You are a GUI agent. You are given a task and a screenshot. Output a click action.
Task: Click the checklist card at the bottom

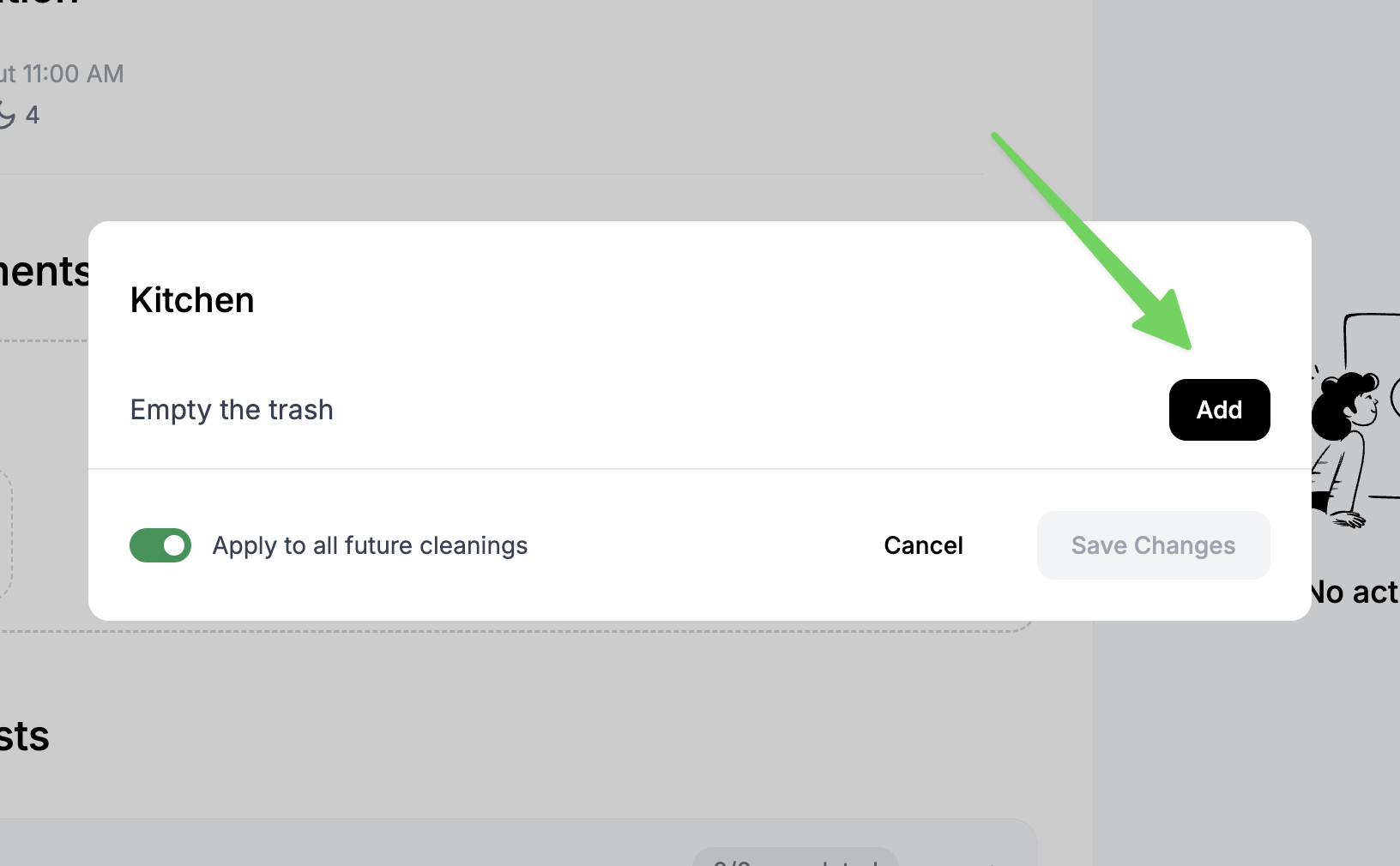point(429,845)
